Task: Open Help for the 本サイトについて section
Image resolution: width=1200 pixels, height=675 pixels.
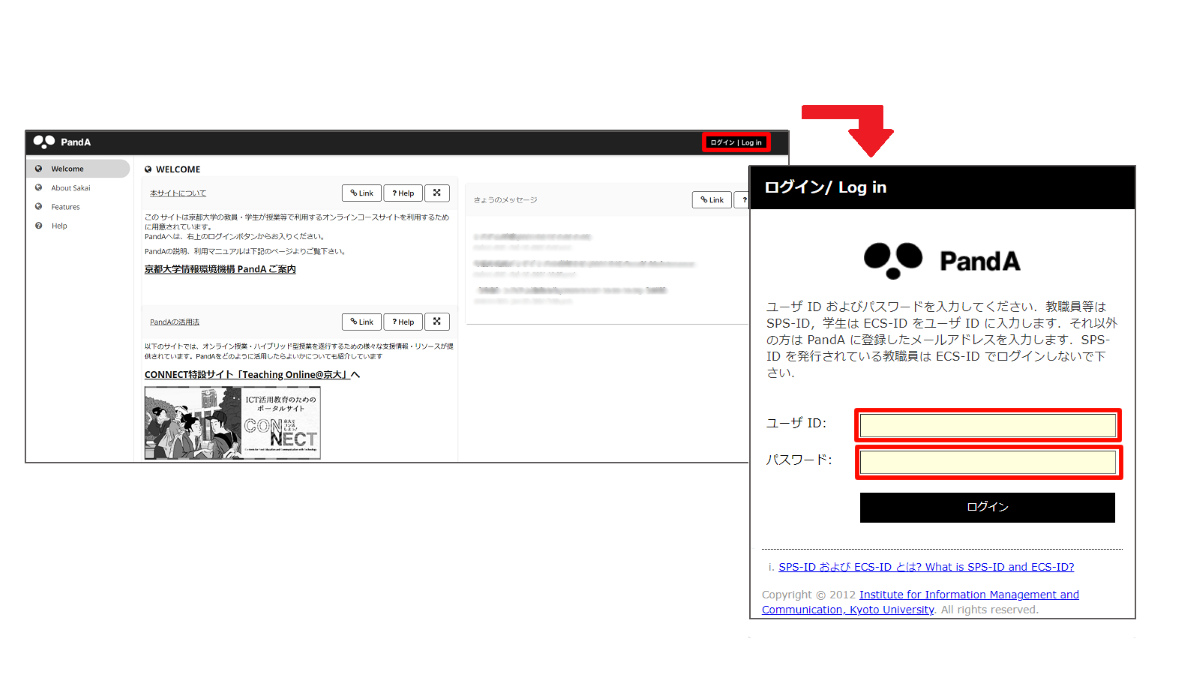Action: point(402,192)
